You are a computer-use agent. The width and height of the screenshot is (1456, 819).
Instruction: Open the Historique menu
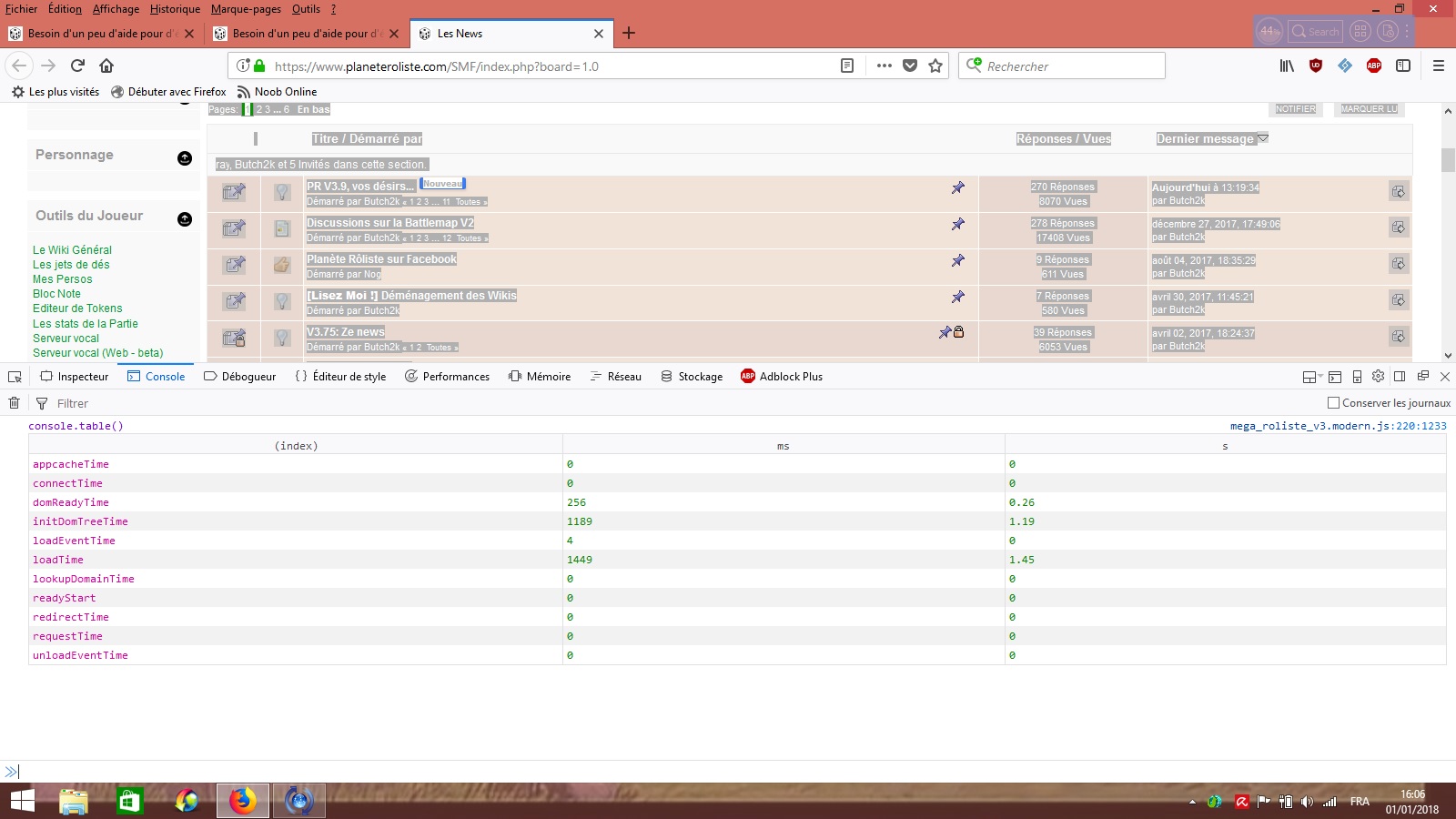175,9
